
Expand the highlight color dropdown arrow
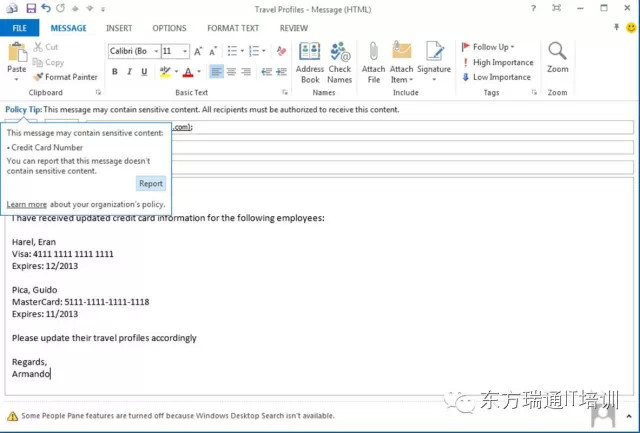click(176, 72)
